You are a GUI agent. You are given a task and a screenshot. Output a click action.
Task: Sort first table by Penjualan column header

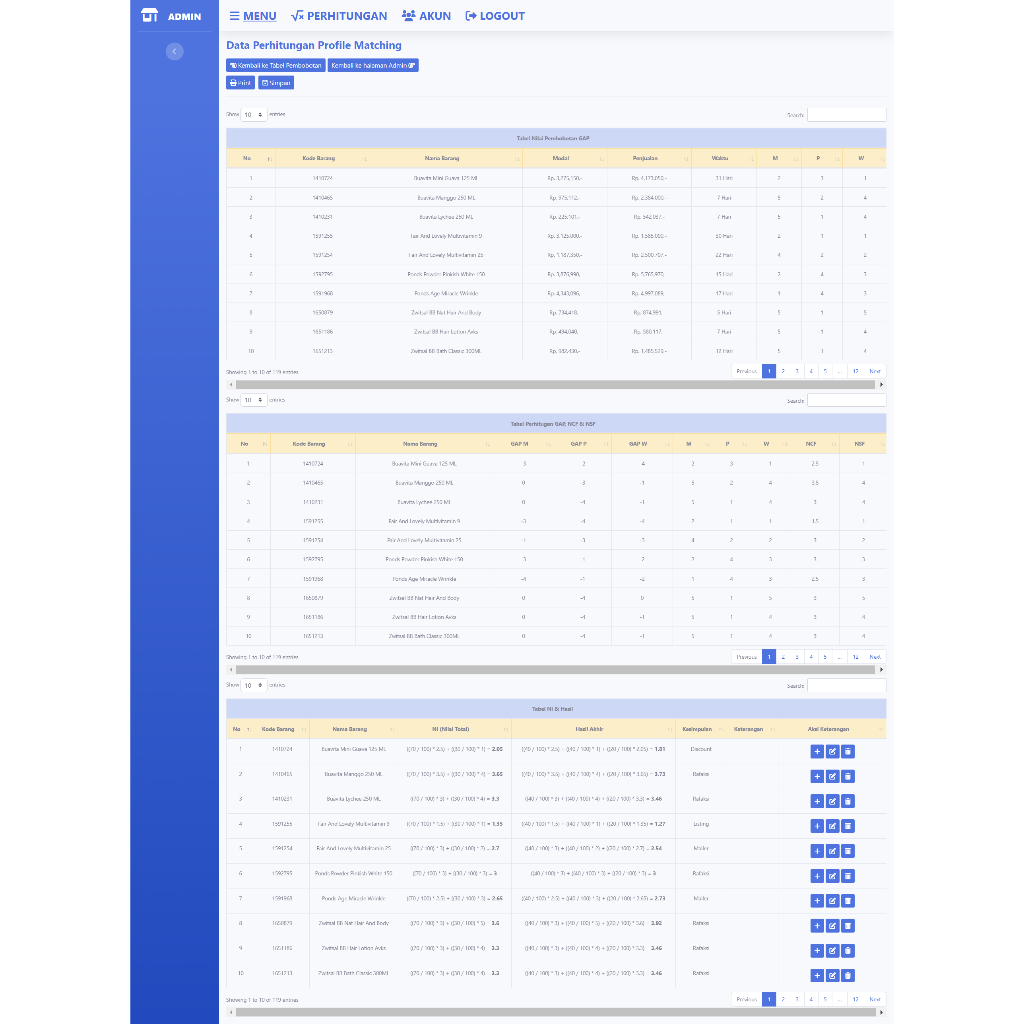[x=649, y=158]
